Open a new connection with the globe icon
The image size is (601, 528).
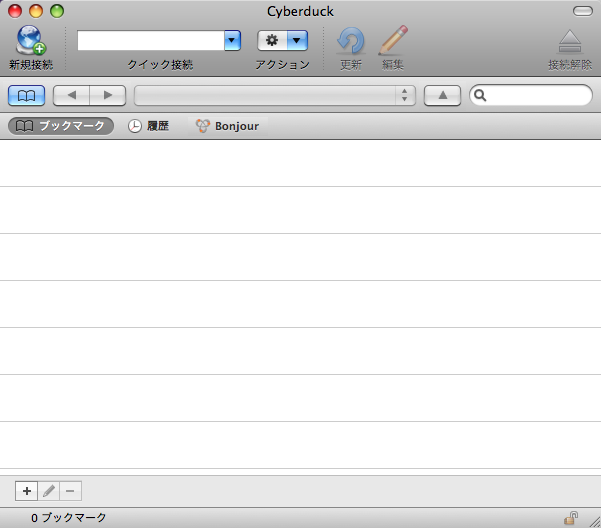click(31, 41)
